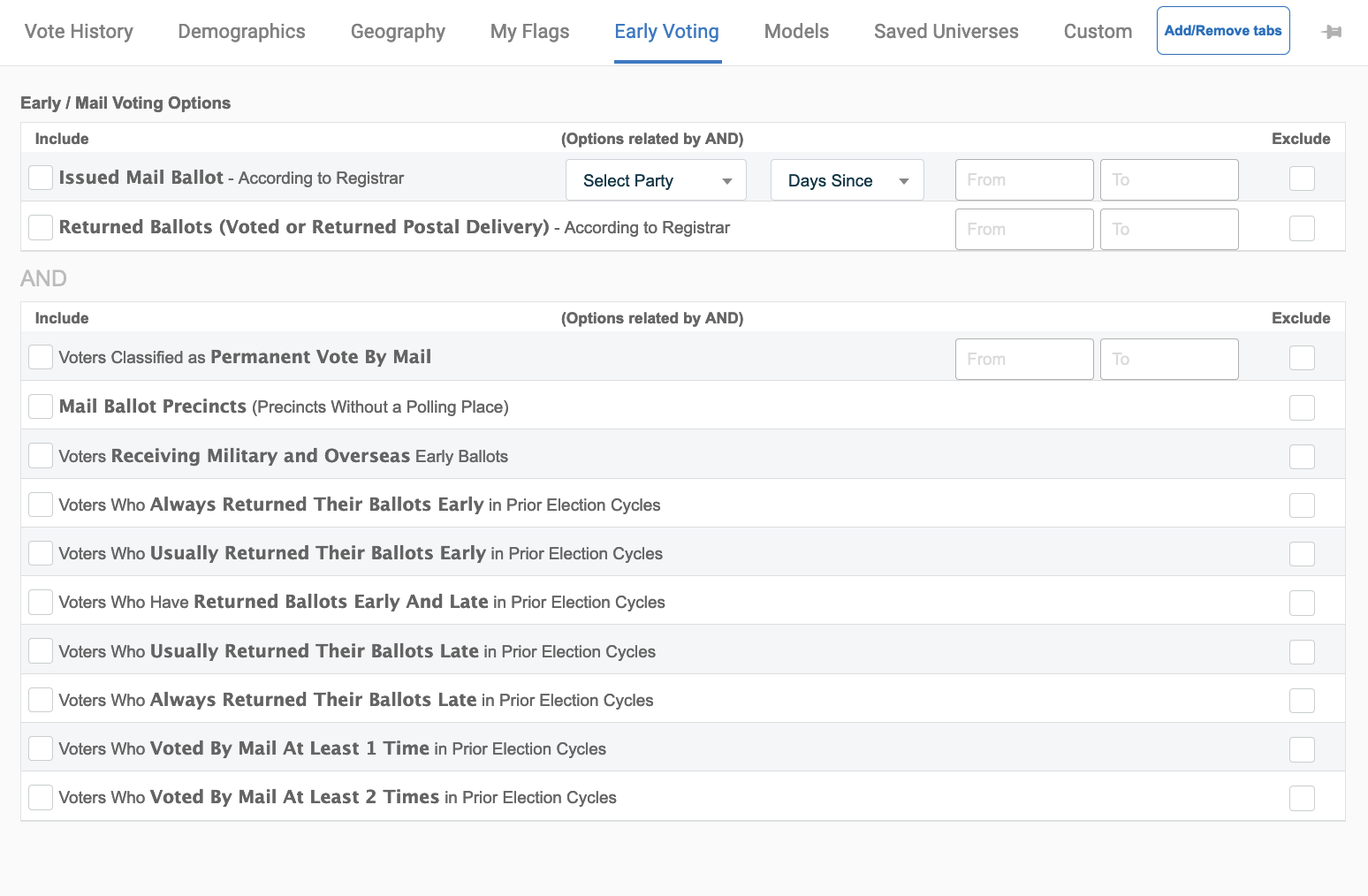Open the Vote History tab
Viewport: 1368px width, 896px height.
coord(79,32)
